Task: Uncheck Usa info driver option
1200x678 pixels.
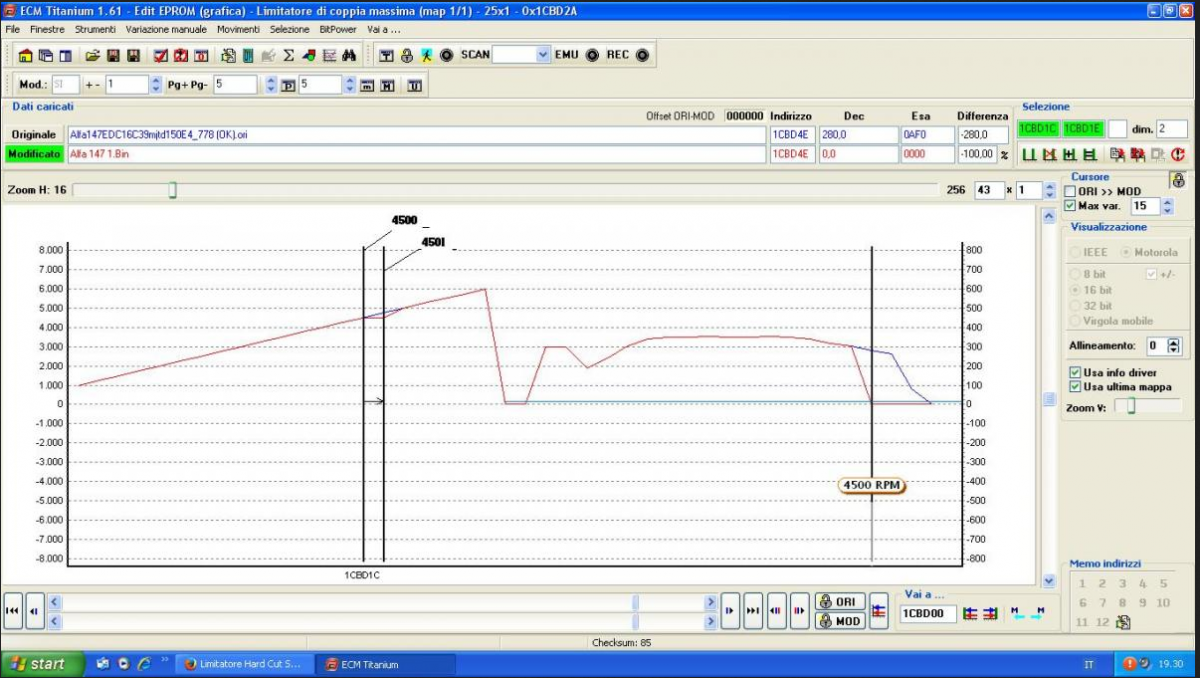Action: click(1075, 372)
